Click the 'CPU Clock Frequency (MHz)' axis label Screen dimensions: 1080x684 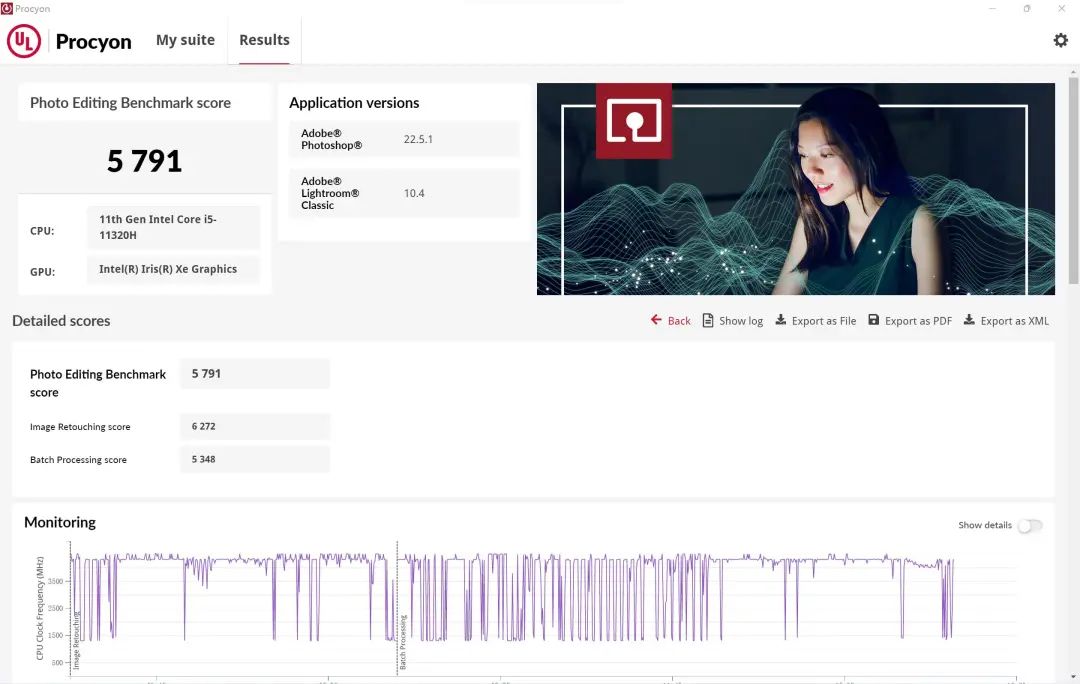(40, 608)
